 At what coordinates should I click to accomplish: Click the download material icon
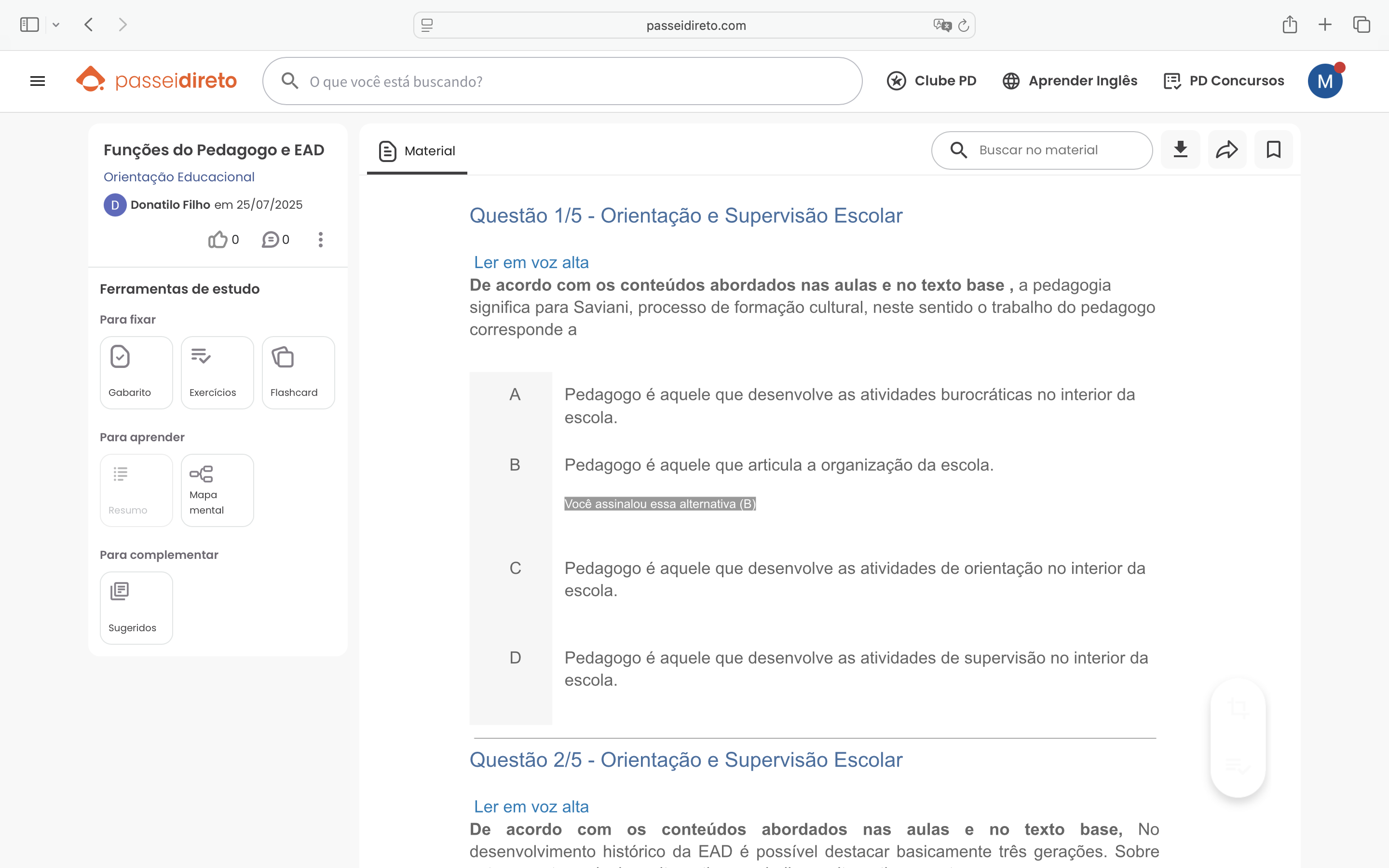click(x=1180, y=150)
